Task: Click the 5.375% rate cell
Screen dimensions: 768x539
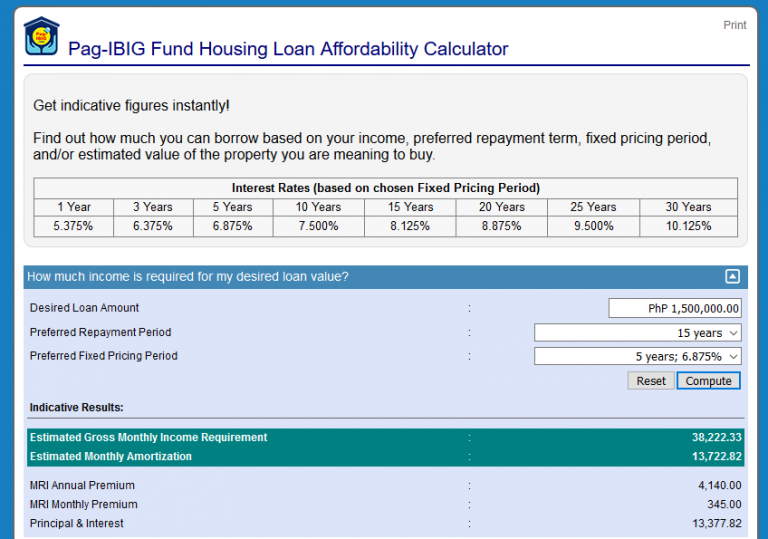Action: coord(73,226)
